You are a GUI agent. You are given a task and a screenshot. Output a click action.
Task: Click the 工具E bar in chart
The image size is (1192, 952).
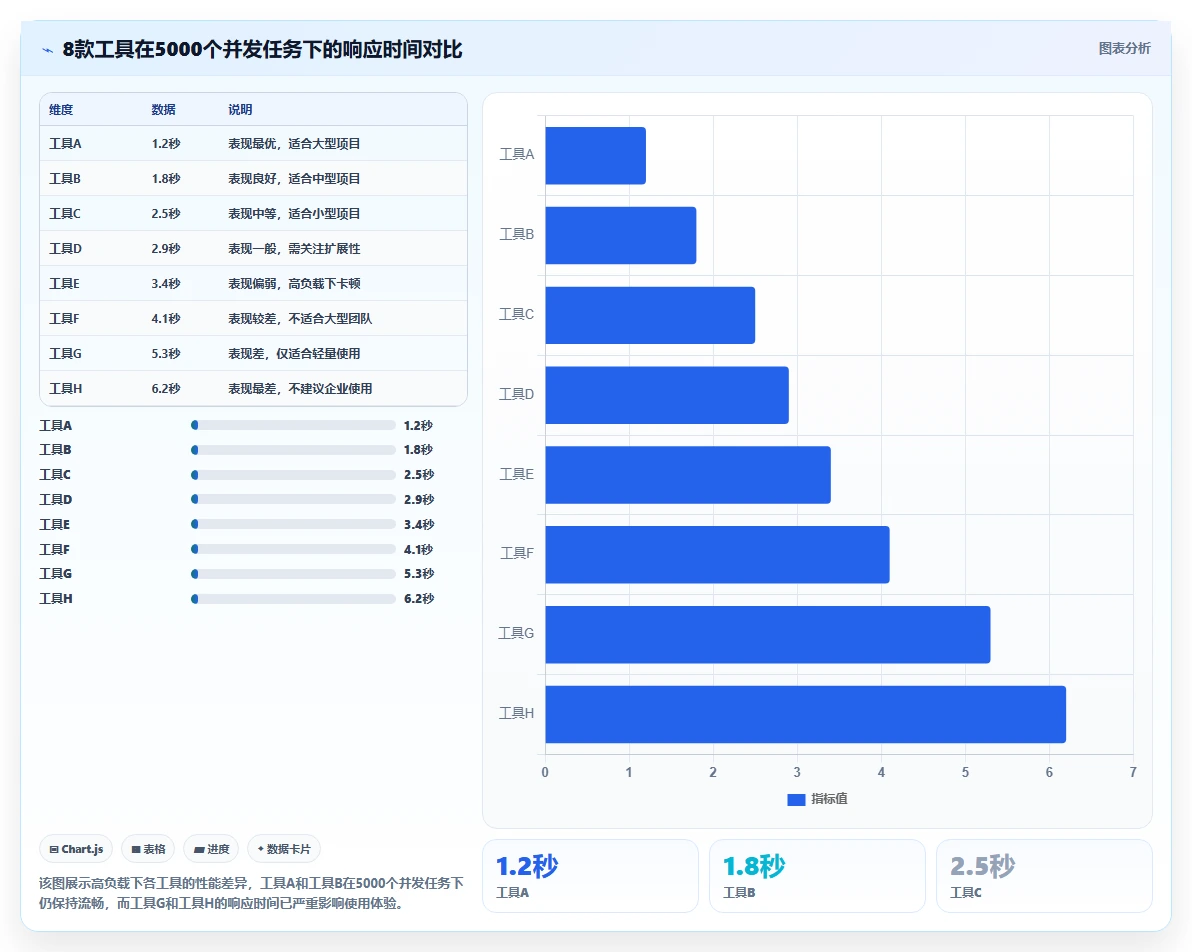pos(688,474)
